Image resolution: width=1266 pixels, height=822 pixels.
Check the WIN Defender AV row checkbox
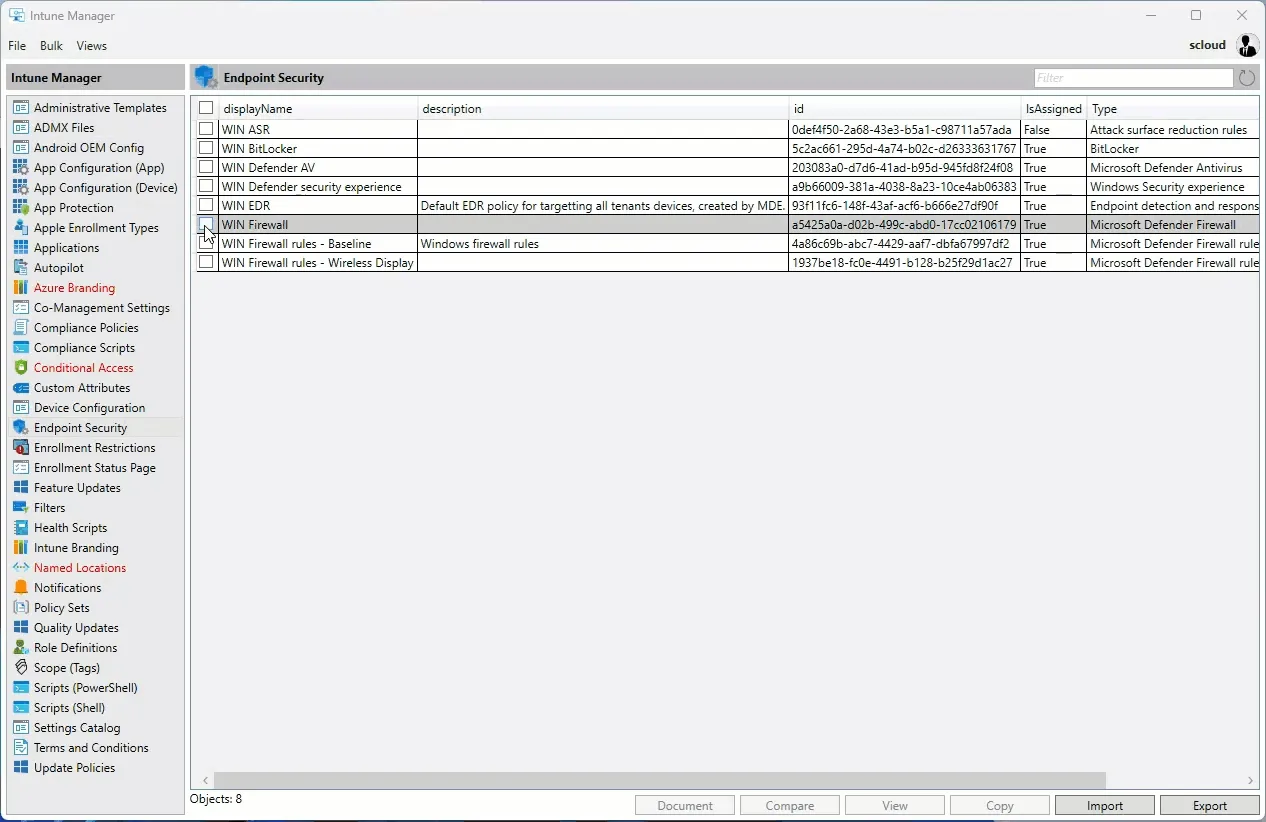(x=206, y=167)
